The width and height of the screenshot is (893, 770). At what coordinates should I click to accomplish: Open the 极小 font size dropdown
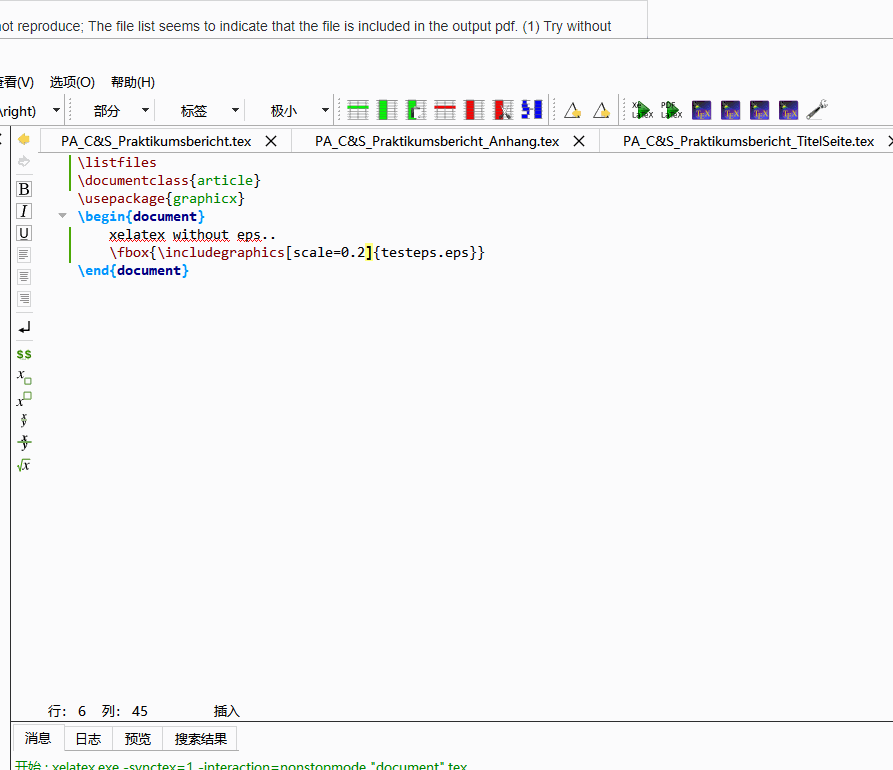pos(323,110)
